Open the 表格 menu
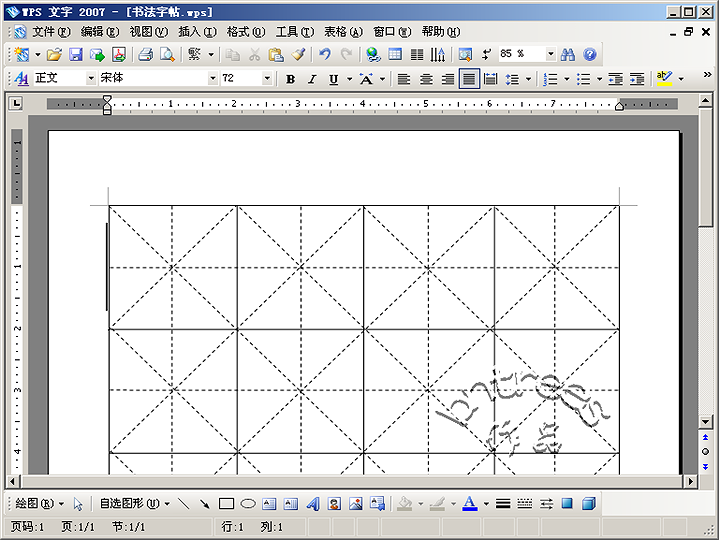This screenshot has width=719, height=540. tap(343, 32)
